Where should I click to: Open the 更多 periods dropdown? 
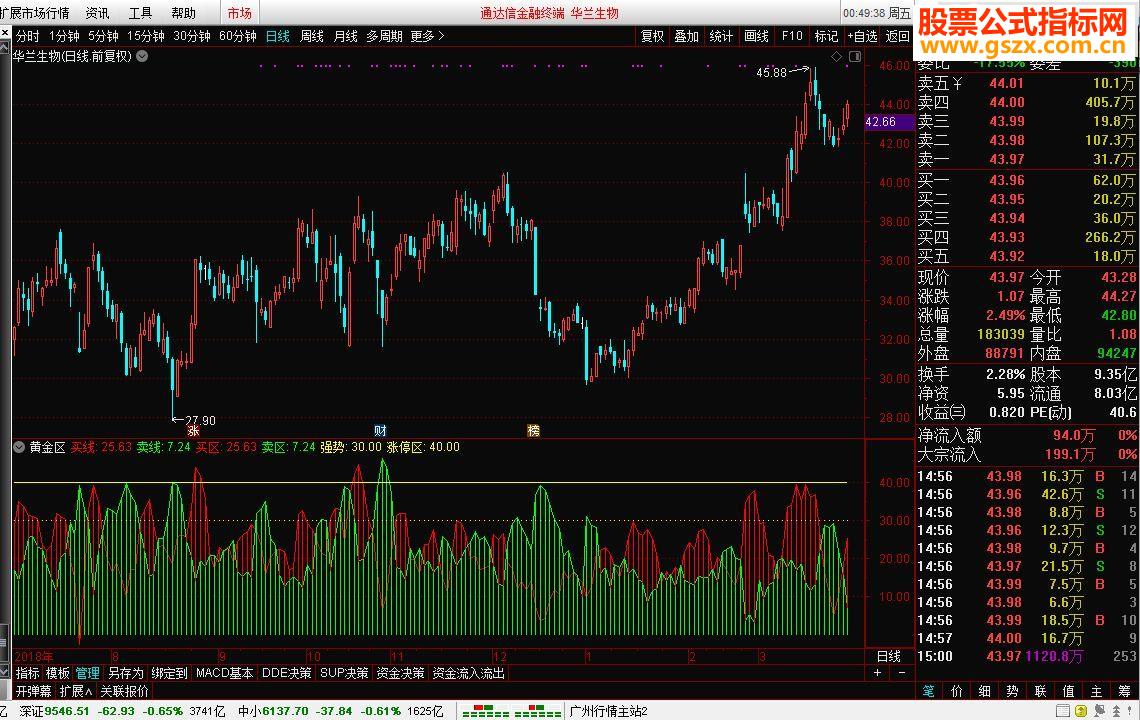tap(427, 36)
